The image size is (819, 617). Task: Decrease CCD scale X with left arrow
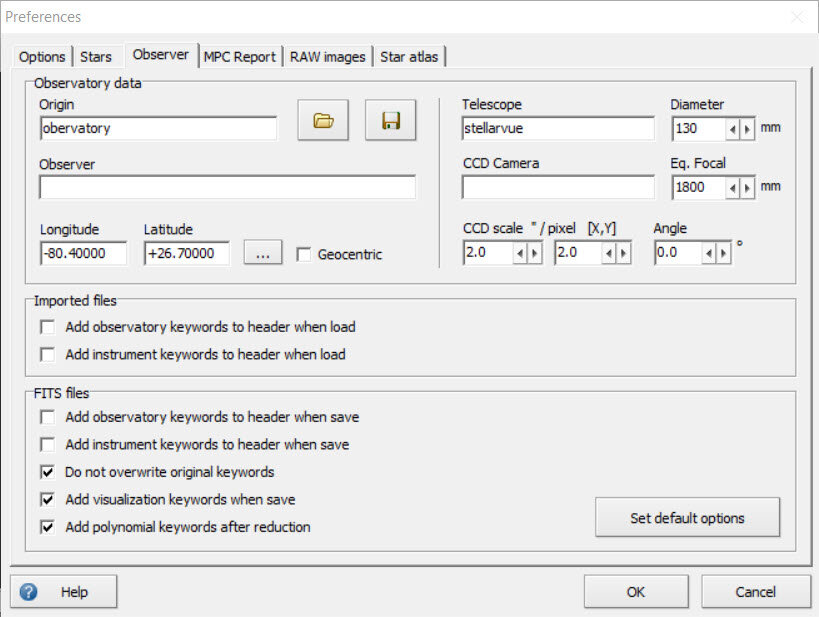point(520,253)
